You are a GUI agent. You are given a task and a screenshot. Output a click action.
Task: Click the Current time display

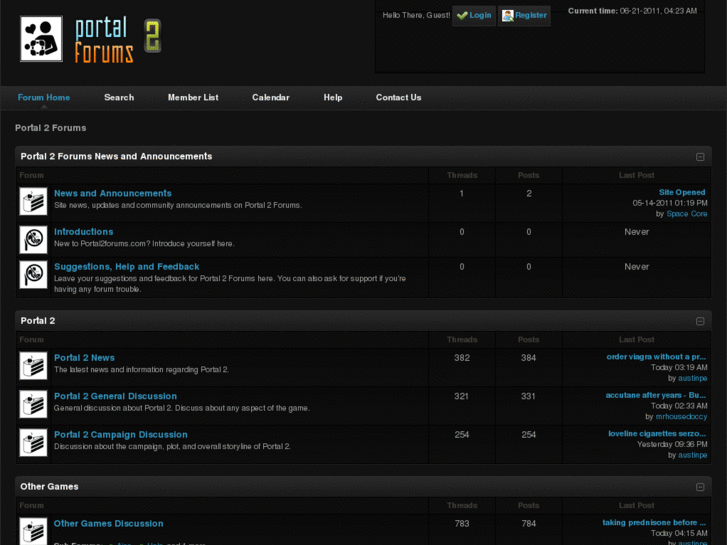632,11
